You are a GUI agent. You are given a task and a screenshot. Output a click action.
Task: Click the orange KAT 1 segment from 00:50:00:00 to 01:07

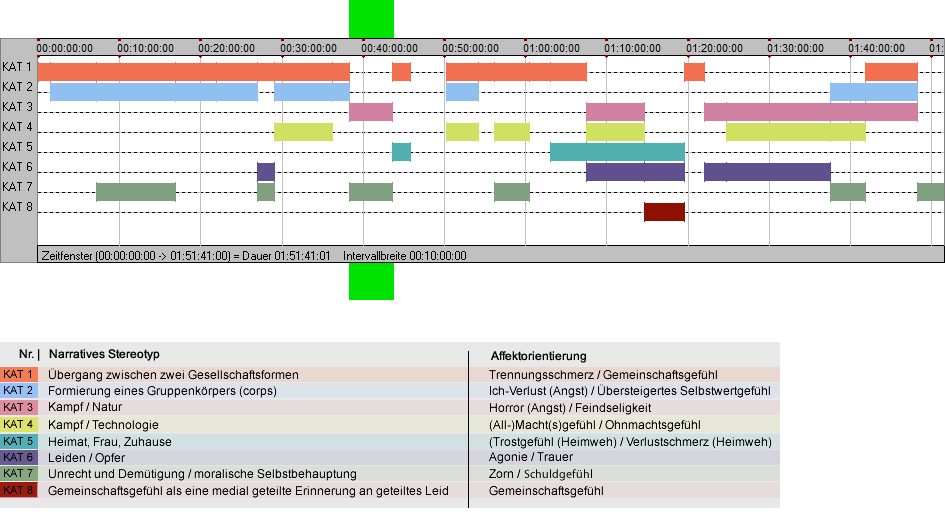coord(516,72)
